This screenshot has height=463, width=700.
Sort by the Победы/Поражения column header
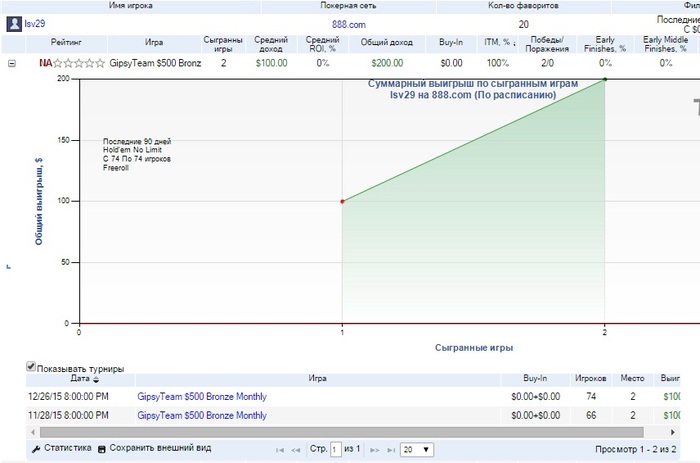(x=547, y=44)
